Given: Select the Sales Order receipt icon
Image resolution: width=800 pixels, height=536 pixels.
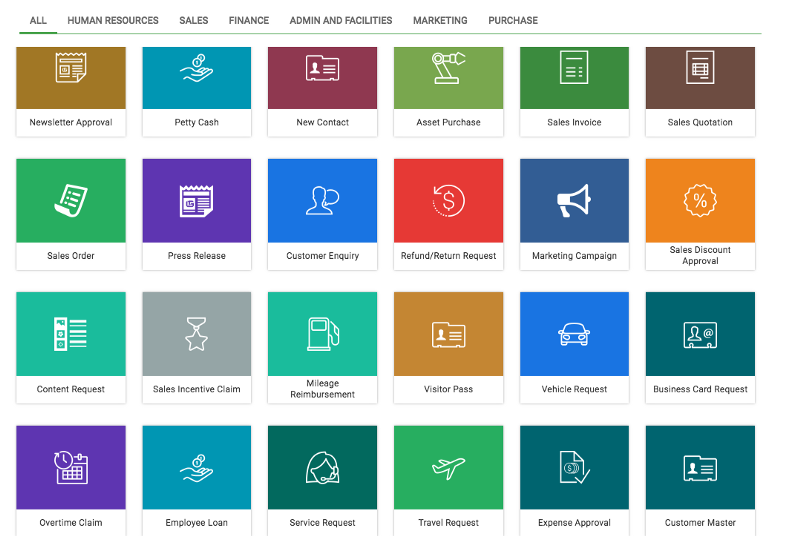Looking at the screenshot, I should pyautogui.click(x=71, y=201).
